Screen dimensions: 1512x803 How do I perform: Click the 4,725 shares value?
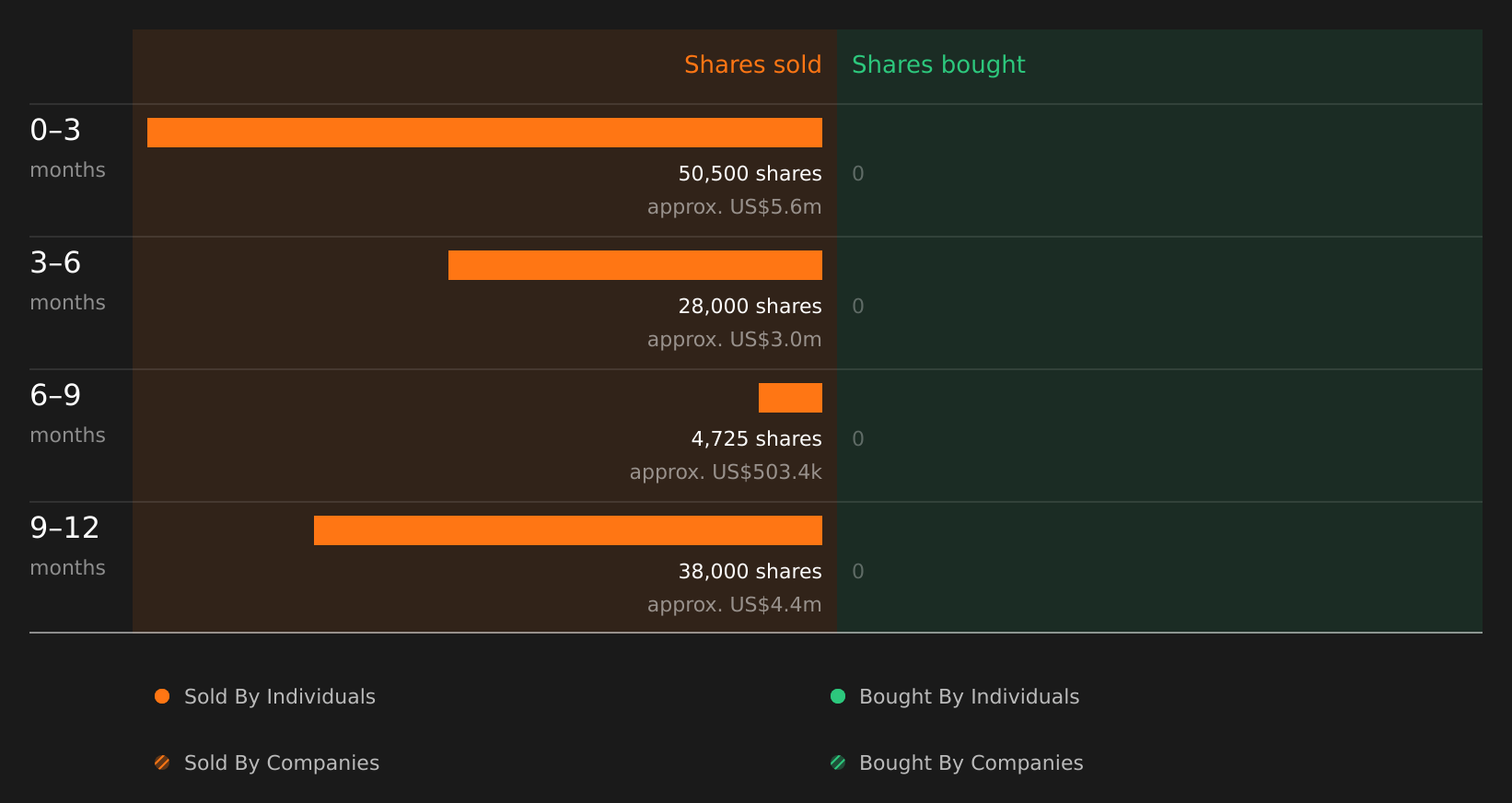[756, 439]
